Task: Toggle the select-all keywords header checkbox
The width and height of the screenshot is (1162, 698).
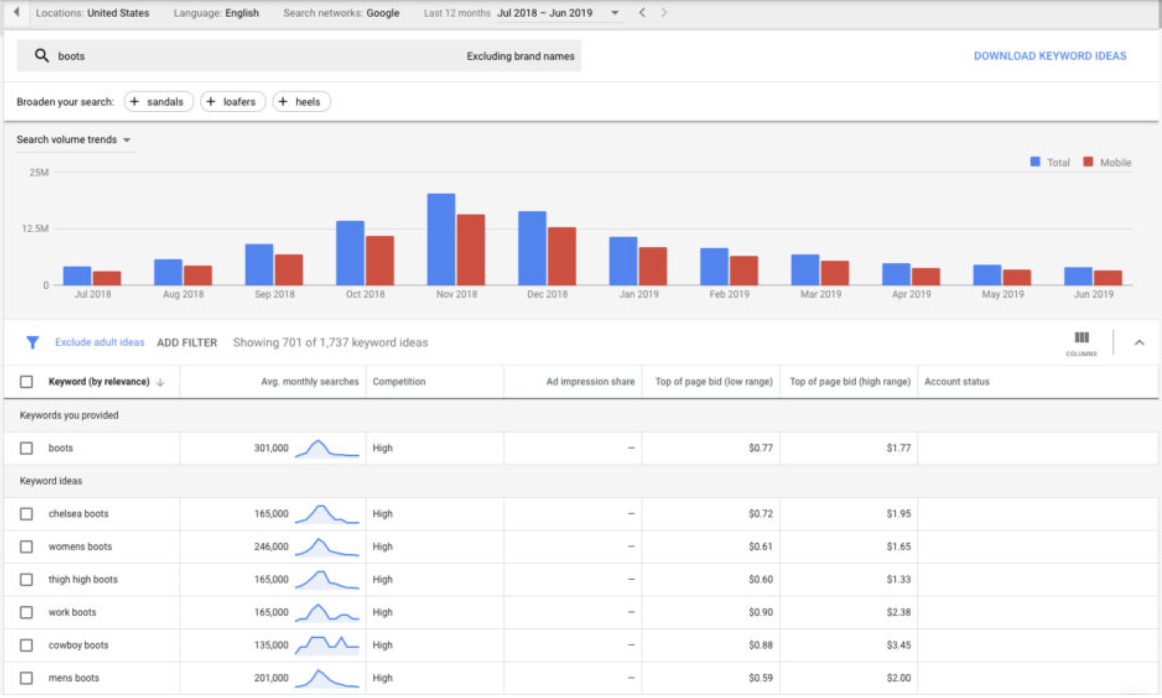Action: [x=27, y=382]
